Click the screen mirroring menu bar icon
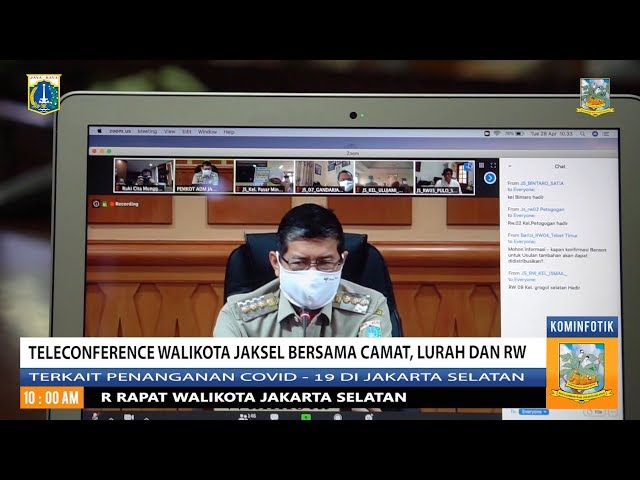 pyautogui.click(x=487, y=133)
